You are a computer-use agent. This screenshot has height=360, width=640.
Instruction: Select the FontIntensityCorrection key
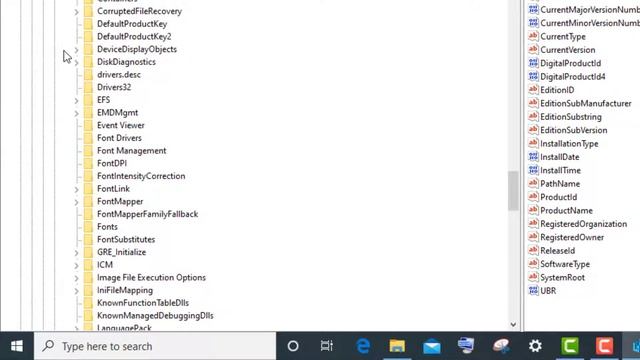tap(141, 176)
